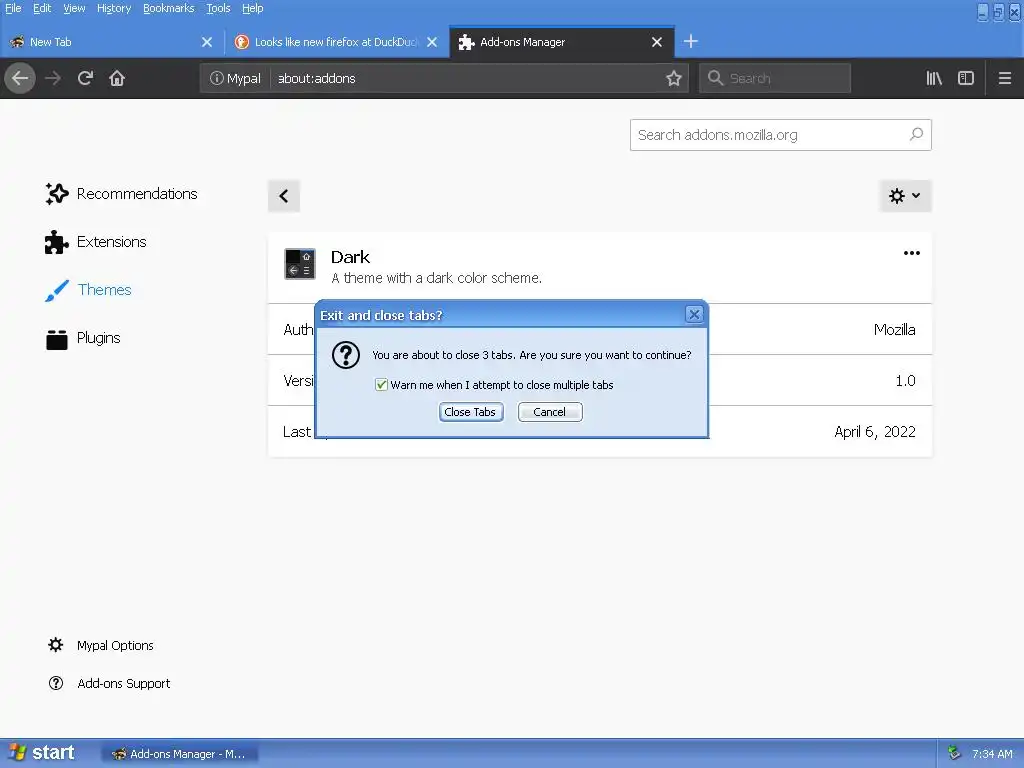1024x768 pixels.
Task: Close the DuckDuckGo tab
Action: click(432, 42)
